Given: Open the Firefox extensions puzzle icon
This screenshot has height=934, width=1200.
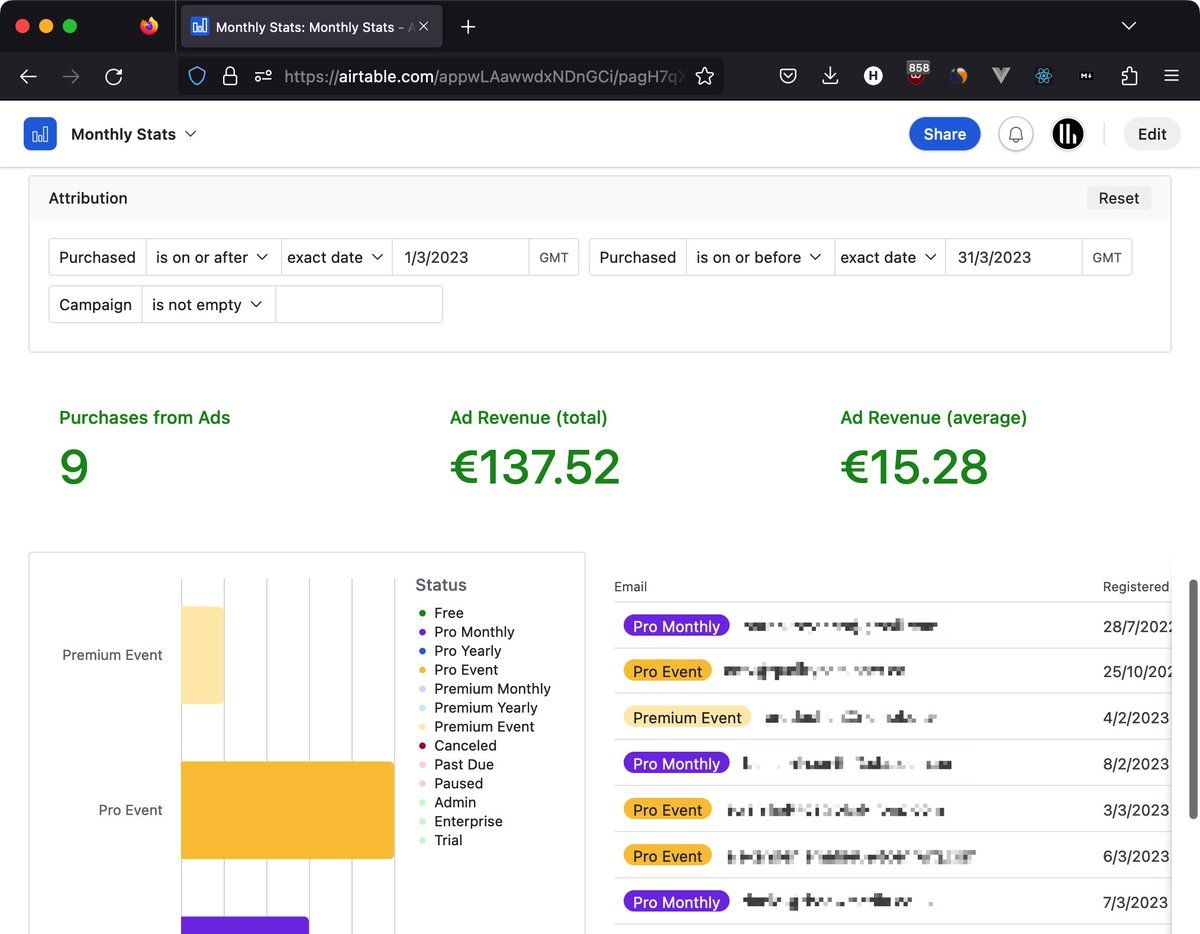Looking at the screenshot, I should tap(1129, 76).
